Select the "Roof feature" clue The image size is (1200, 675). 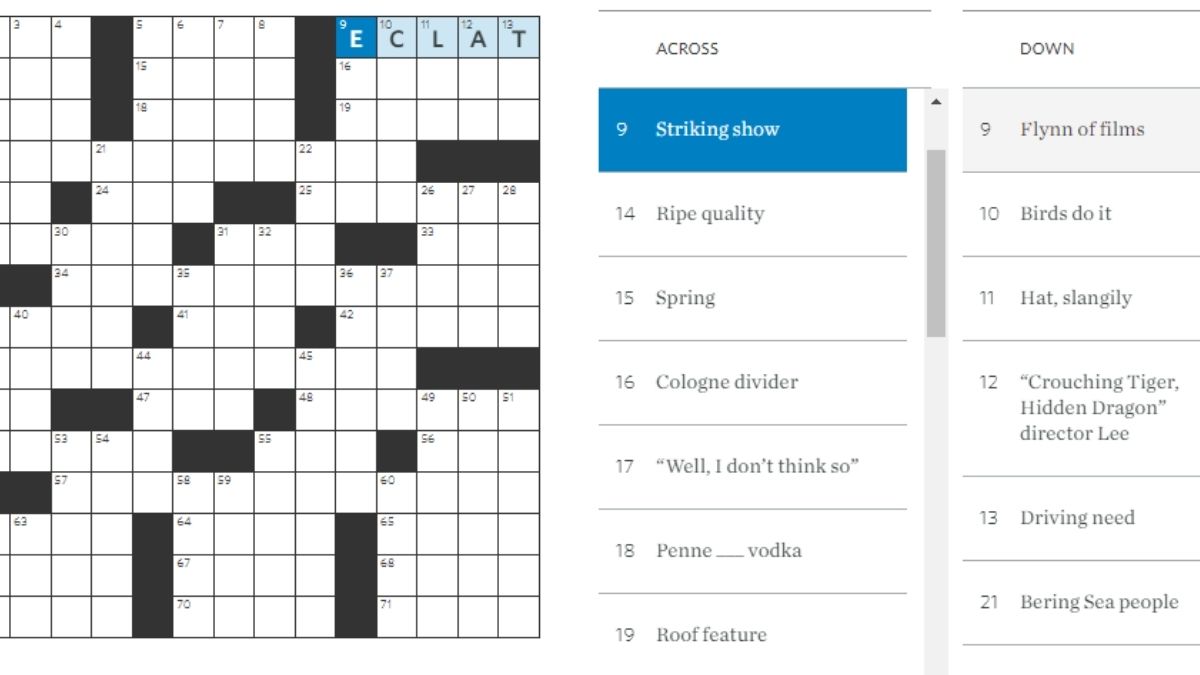point(752,635)
